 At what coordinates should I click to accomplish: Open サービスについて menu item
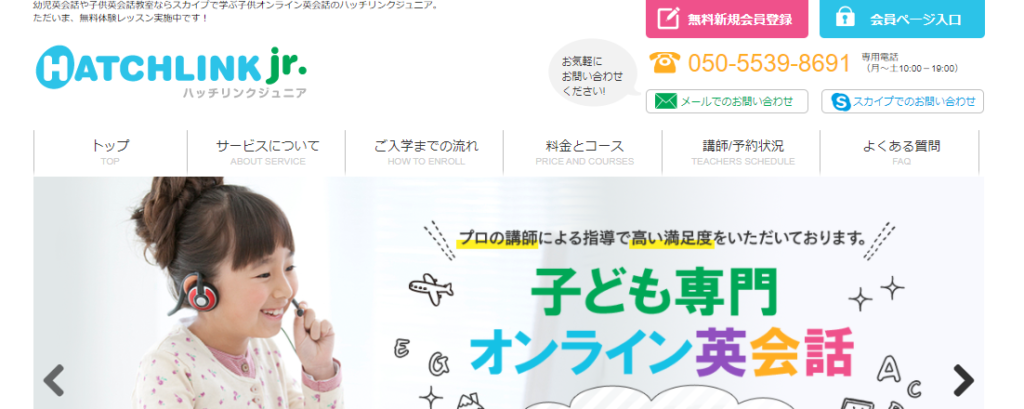[267, 152]
